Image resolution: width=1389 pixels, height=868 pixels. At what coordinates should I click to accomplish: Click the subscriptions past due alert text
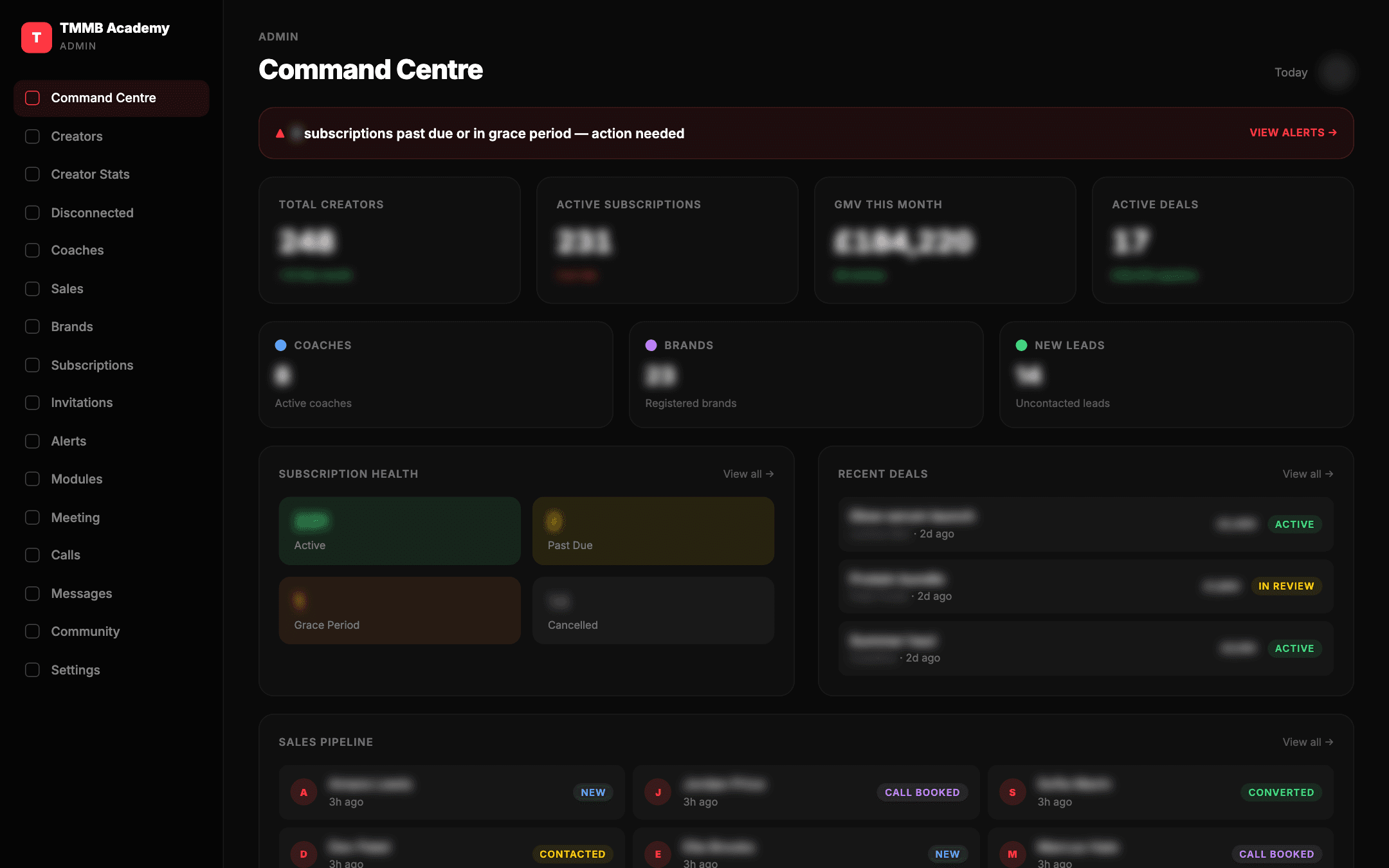pyautogui.click(x=494, y=133)
